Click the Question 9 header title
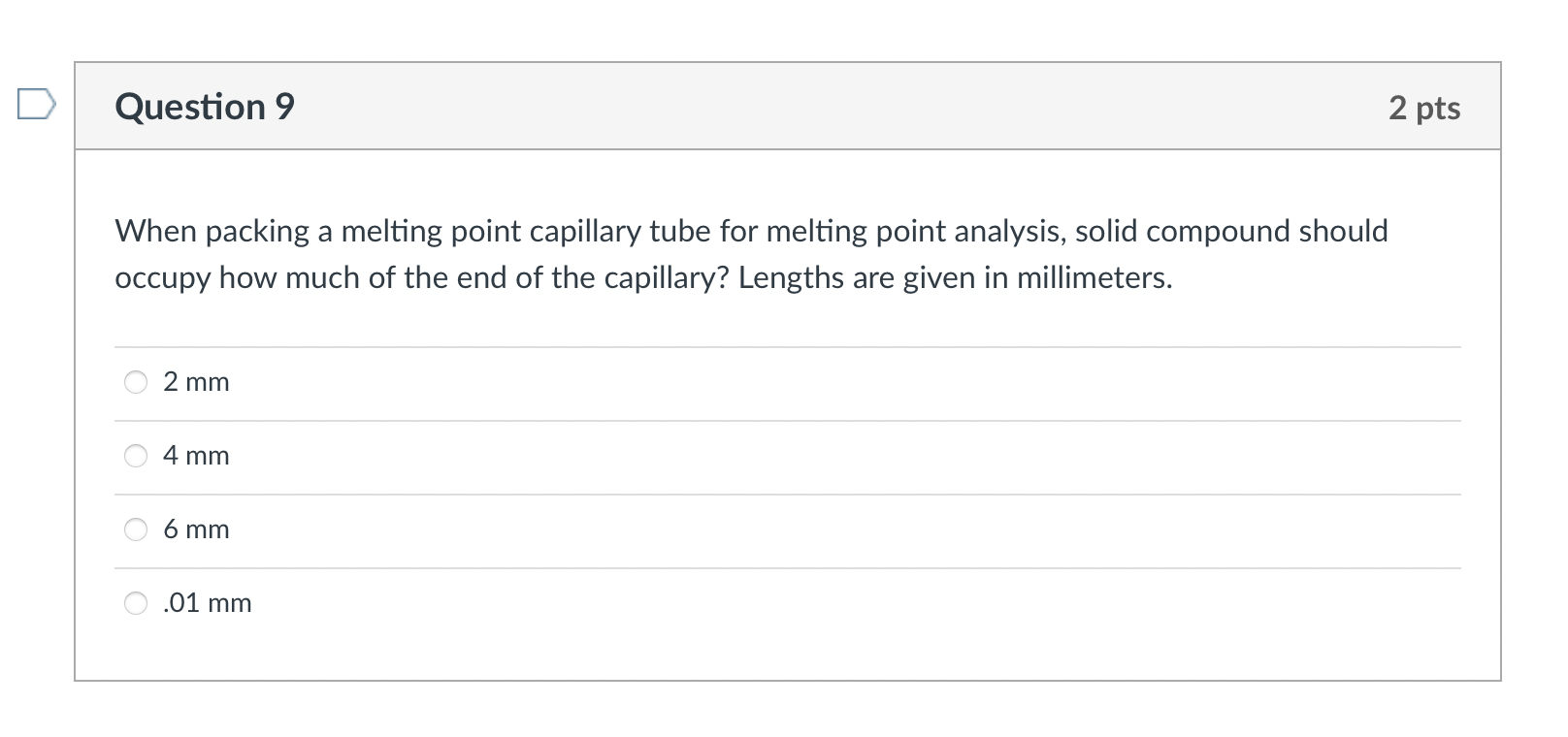The width and height of the screenshot is (1568, 737). 204,107
